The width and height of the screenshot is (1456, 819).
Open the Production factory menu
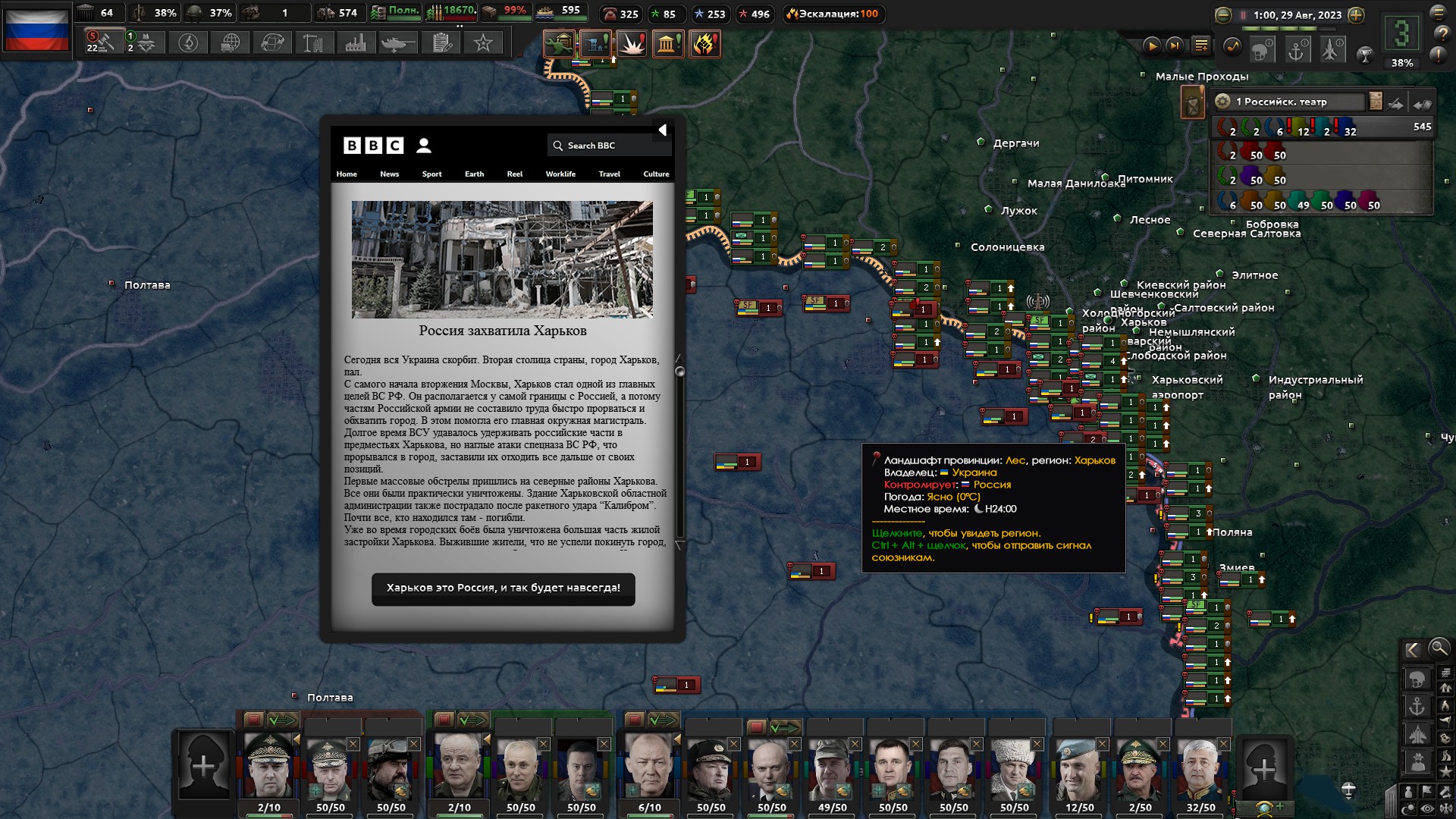355,43
